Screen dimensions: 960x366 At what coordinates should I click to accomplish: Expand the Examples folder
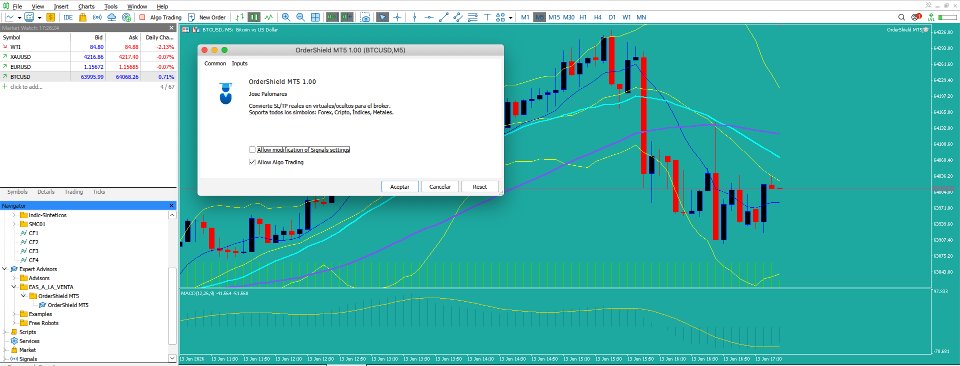15,313
